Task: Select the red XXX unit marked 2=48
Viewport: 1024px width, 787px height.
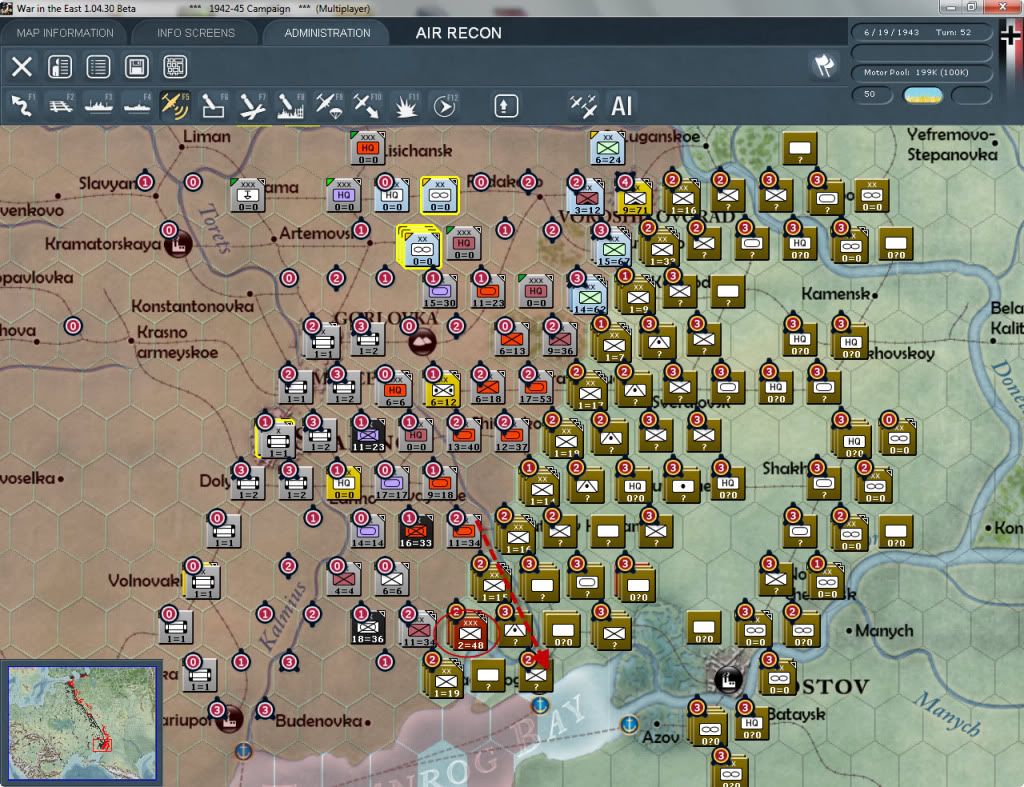Action: point(470,631)
